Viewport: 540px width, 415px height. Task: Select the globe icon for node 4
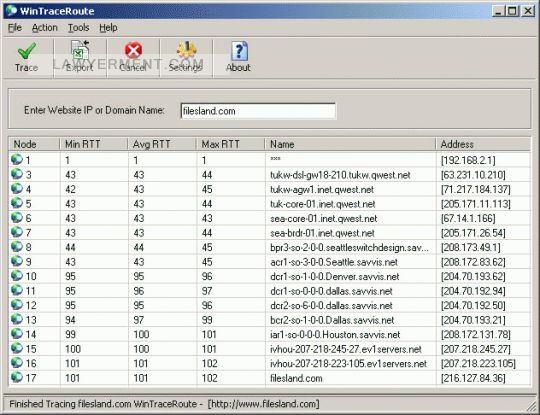tap(17, 188)
